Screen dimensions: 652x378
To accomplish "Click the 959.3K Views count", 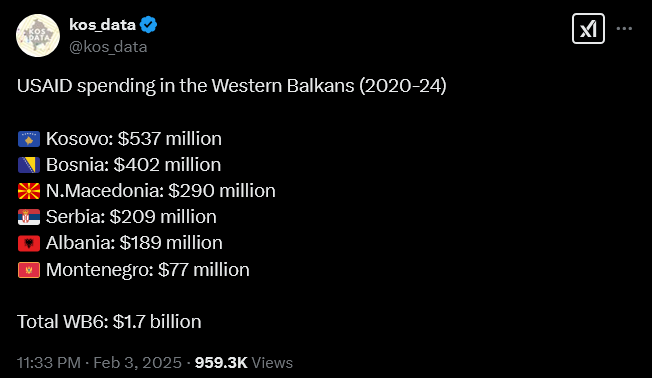I will 244,363.
